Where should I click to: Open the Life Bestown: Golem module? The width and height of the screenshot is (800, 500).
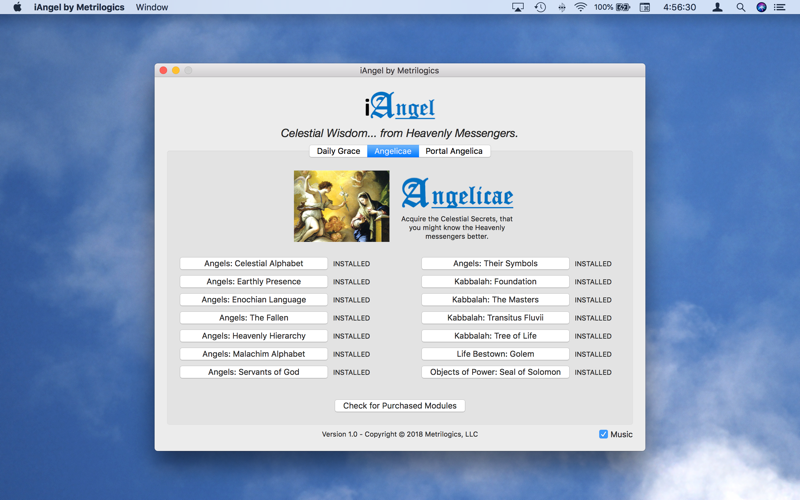pyautogui.click(x=495, y=354)
